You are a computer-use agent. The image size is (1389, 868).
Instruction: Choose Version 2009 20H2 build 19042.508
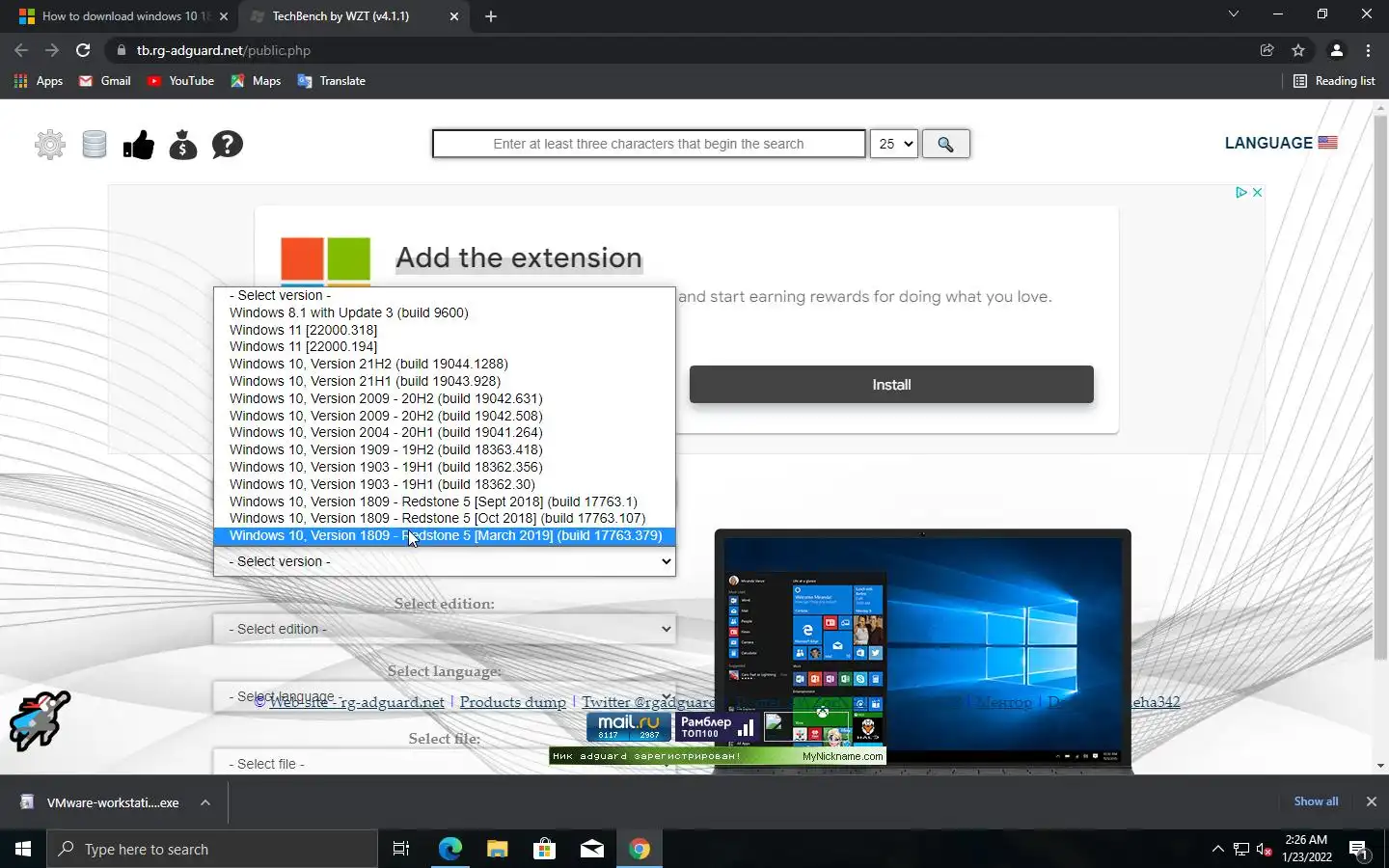pos(445,416)
